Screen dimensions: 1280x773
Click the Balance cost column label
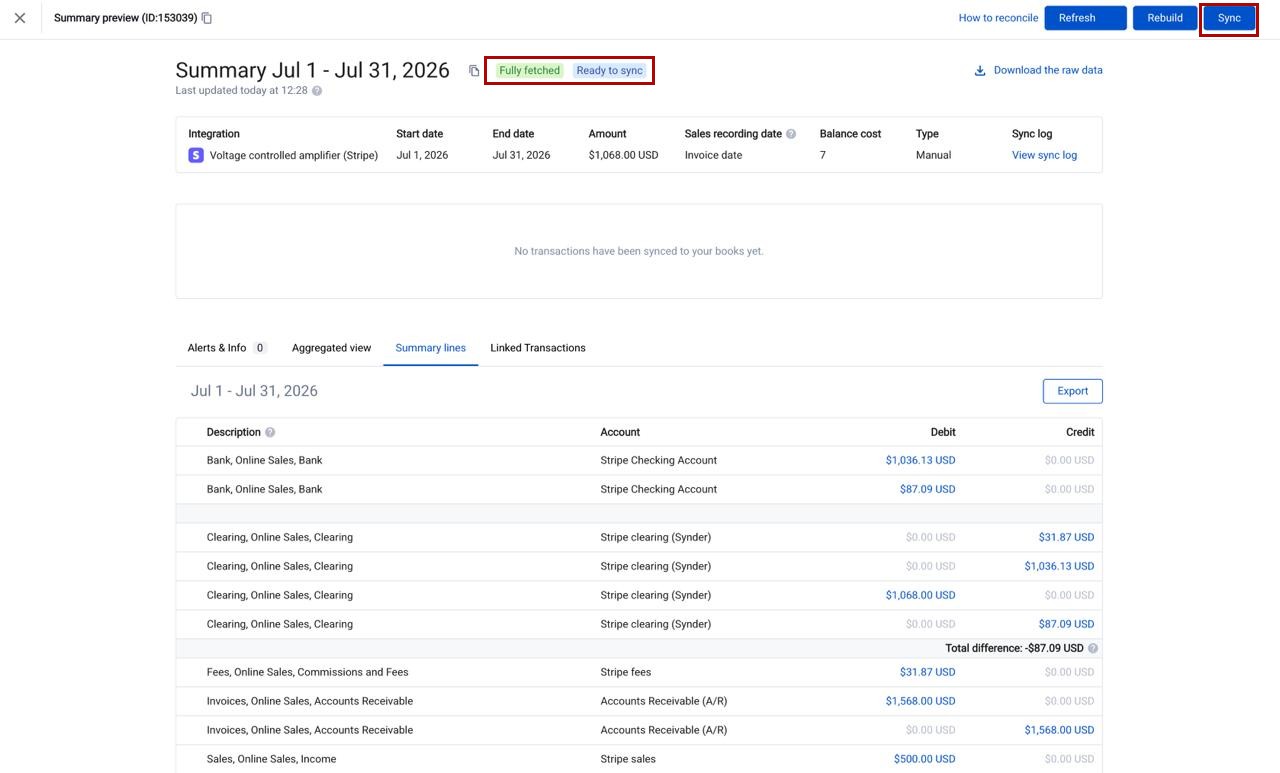(x=850, y=134)
